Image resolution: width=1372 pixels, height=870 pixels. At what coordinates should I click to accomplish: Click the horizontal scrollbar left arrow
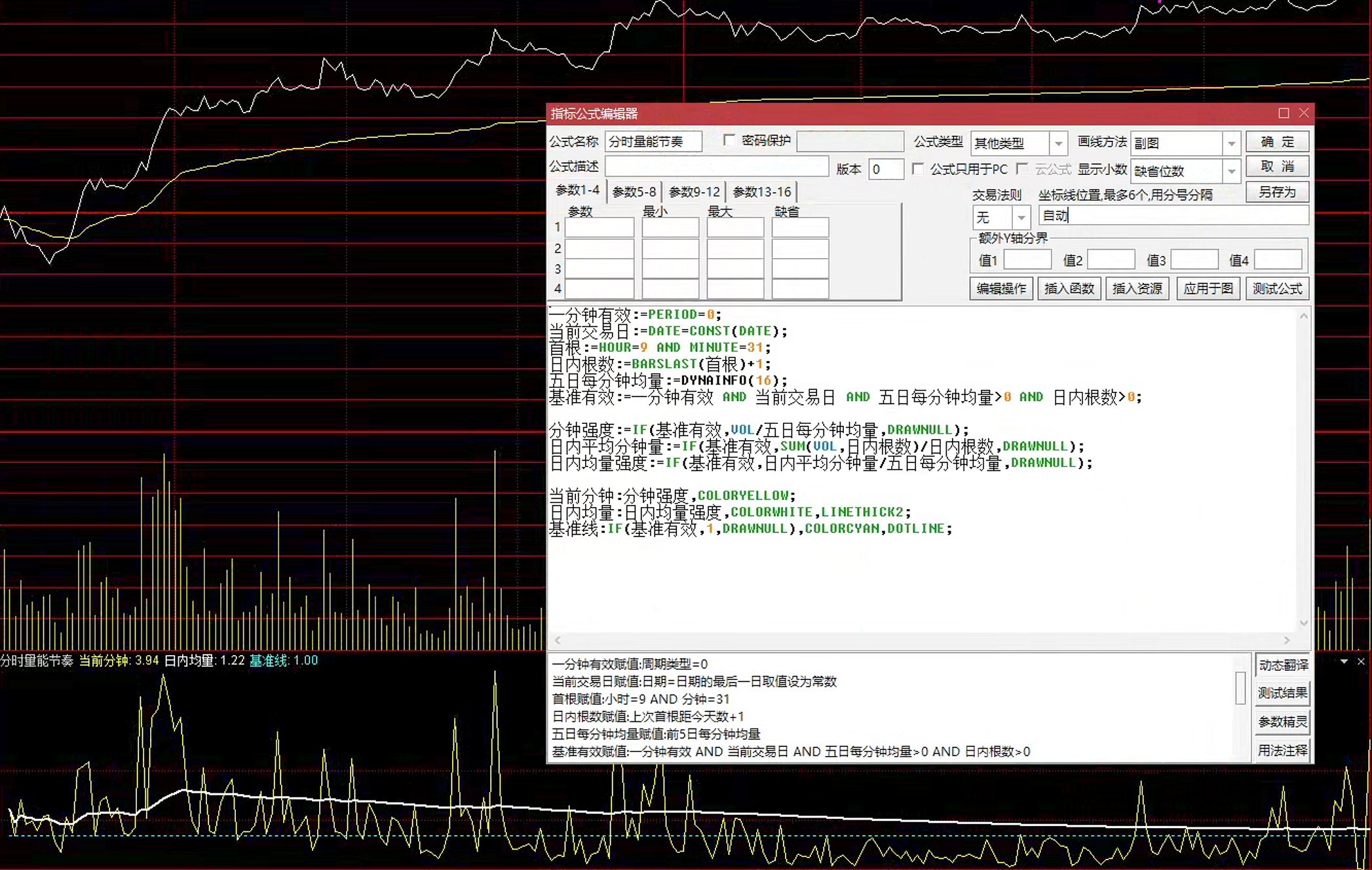pyautogui.click(x=558, y=640)
